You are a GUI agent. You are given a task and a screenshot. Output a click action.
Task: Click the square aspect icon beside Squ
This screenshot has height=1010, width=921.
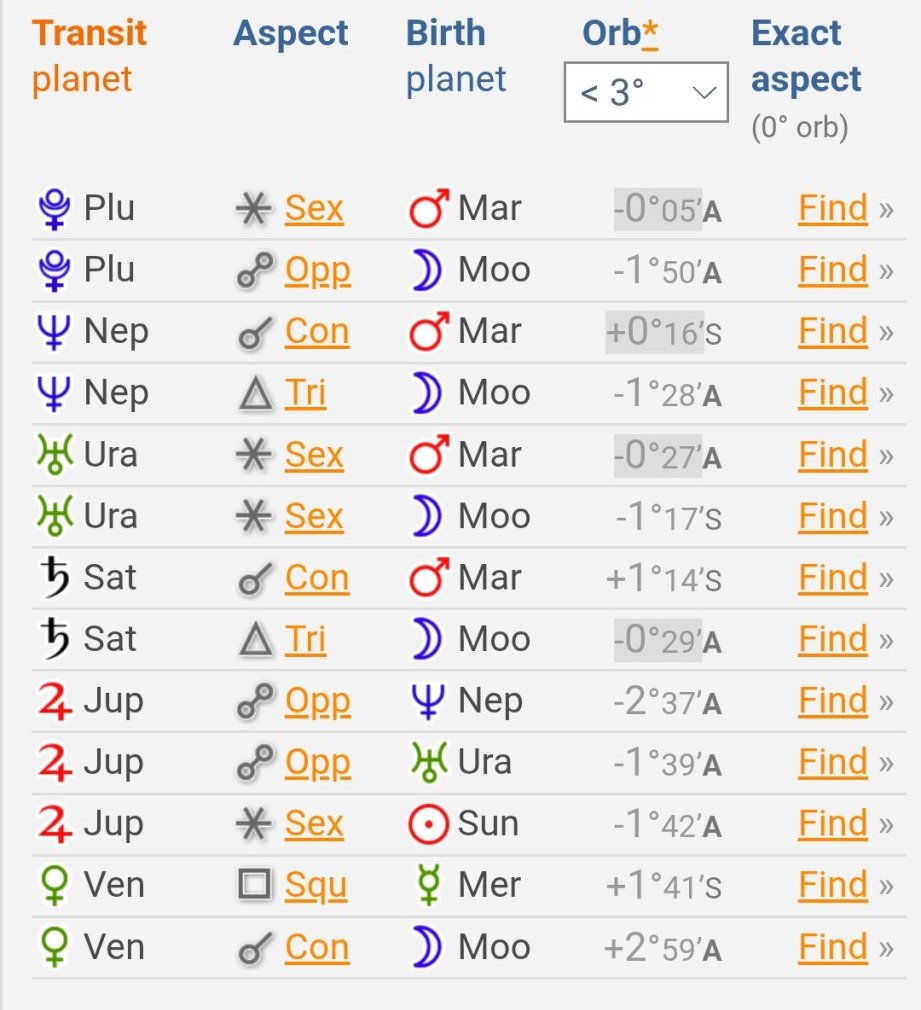pyautogui.click(x=255, y=885)
